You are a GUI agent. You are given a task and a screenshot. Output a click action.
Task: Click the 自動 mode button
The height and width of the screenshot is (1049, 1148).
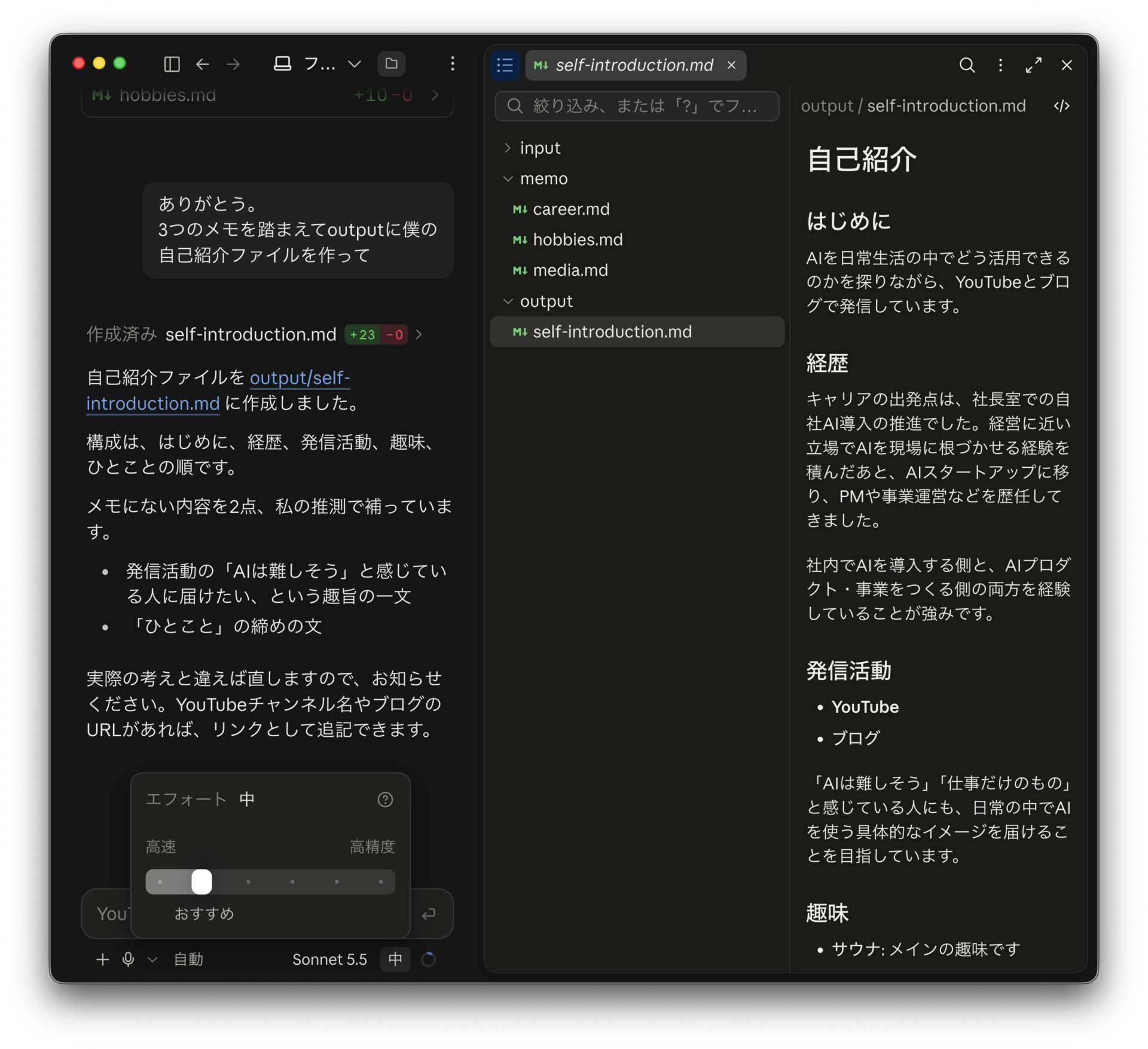coord(188,959)
